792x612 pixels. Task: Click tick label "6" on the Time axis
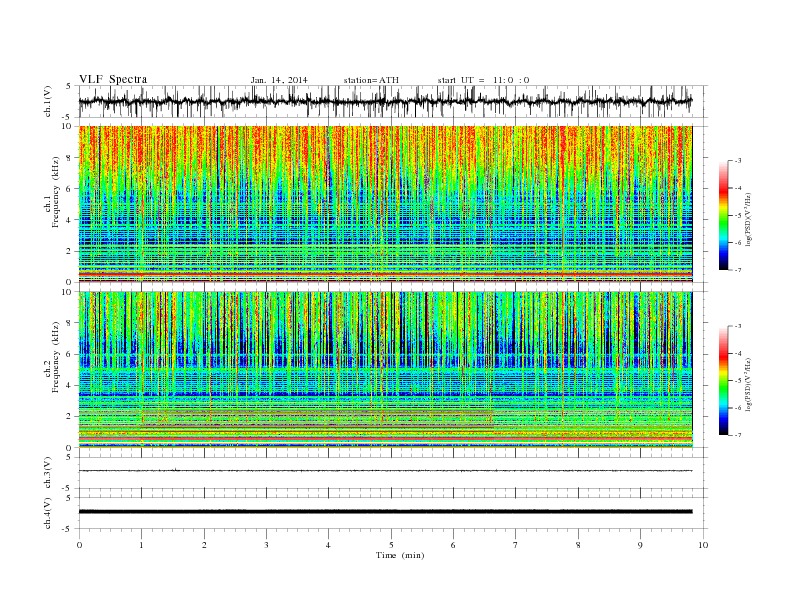tap(453, 545)
